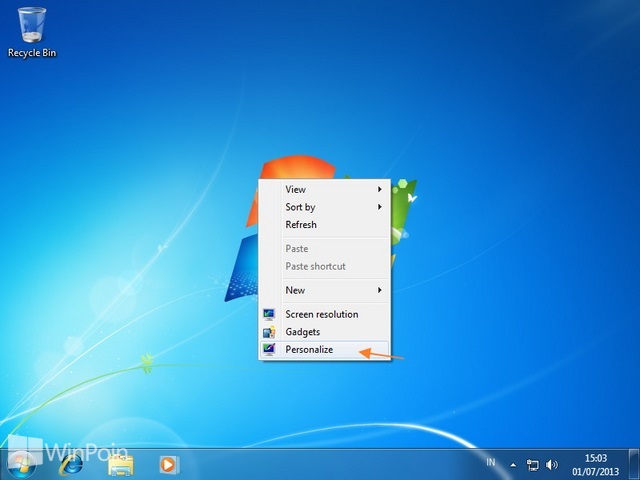Click the Gadgets icon in menu
This screenshot has width=640, height=480.
[269, 332]
